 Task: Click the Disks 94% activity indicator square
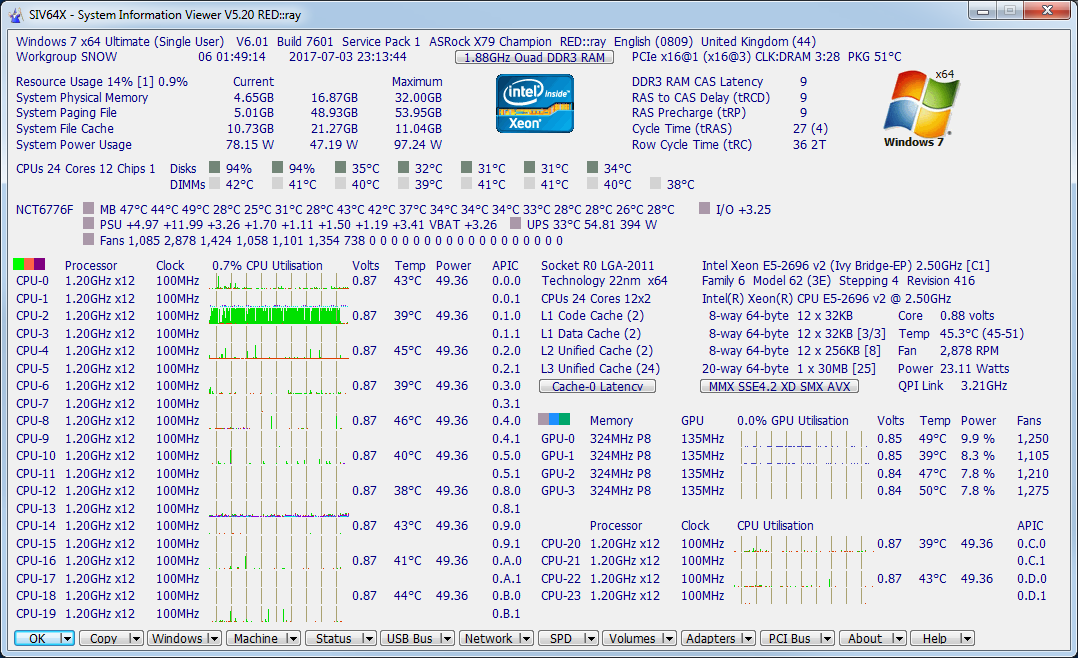click(214, 169)
